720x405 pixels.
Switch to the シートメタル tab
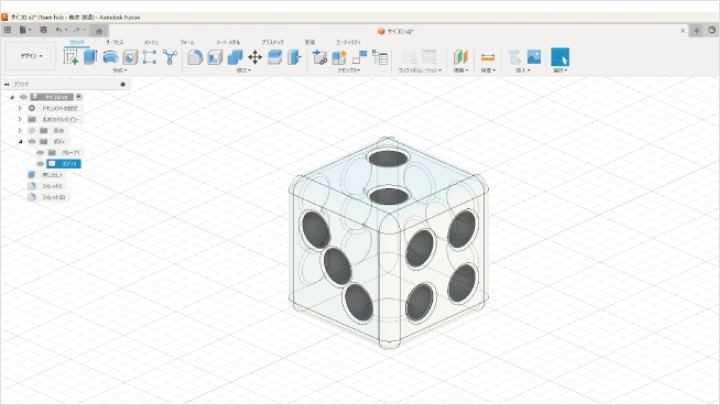point(228,42)
